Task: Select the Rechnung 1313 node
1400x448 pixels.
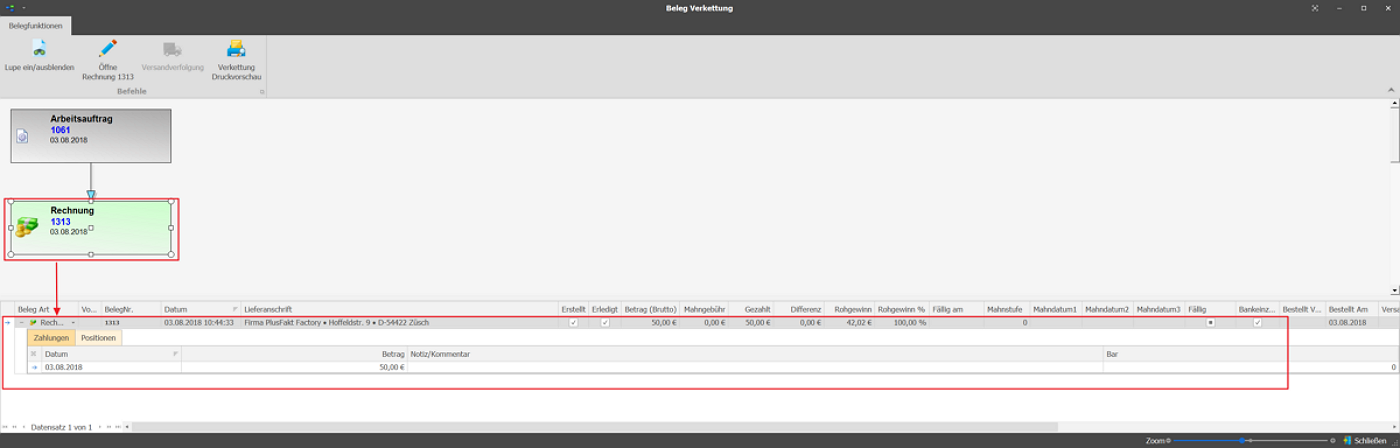Action: click(91, 228)
